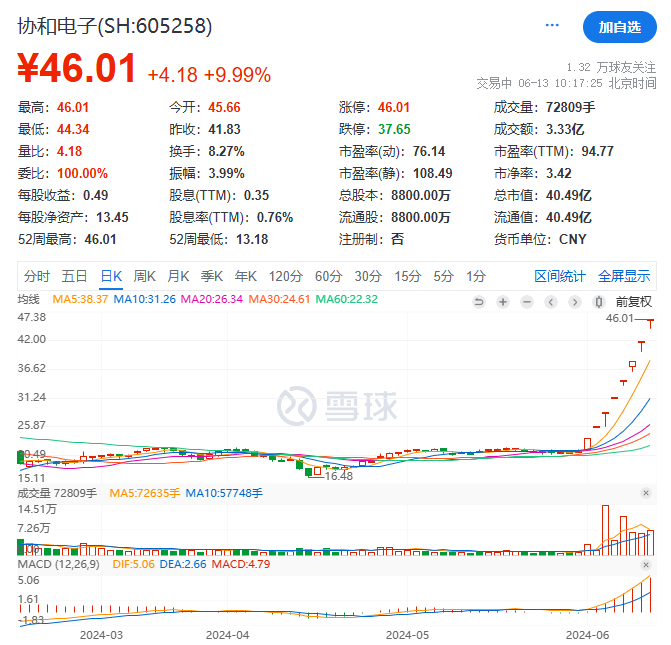The width and height of the screenshot is (671, 645).
Task: Click the 2024-05 date axis label
Action: (x=407, y=636)
